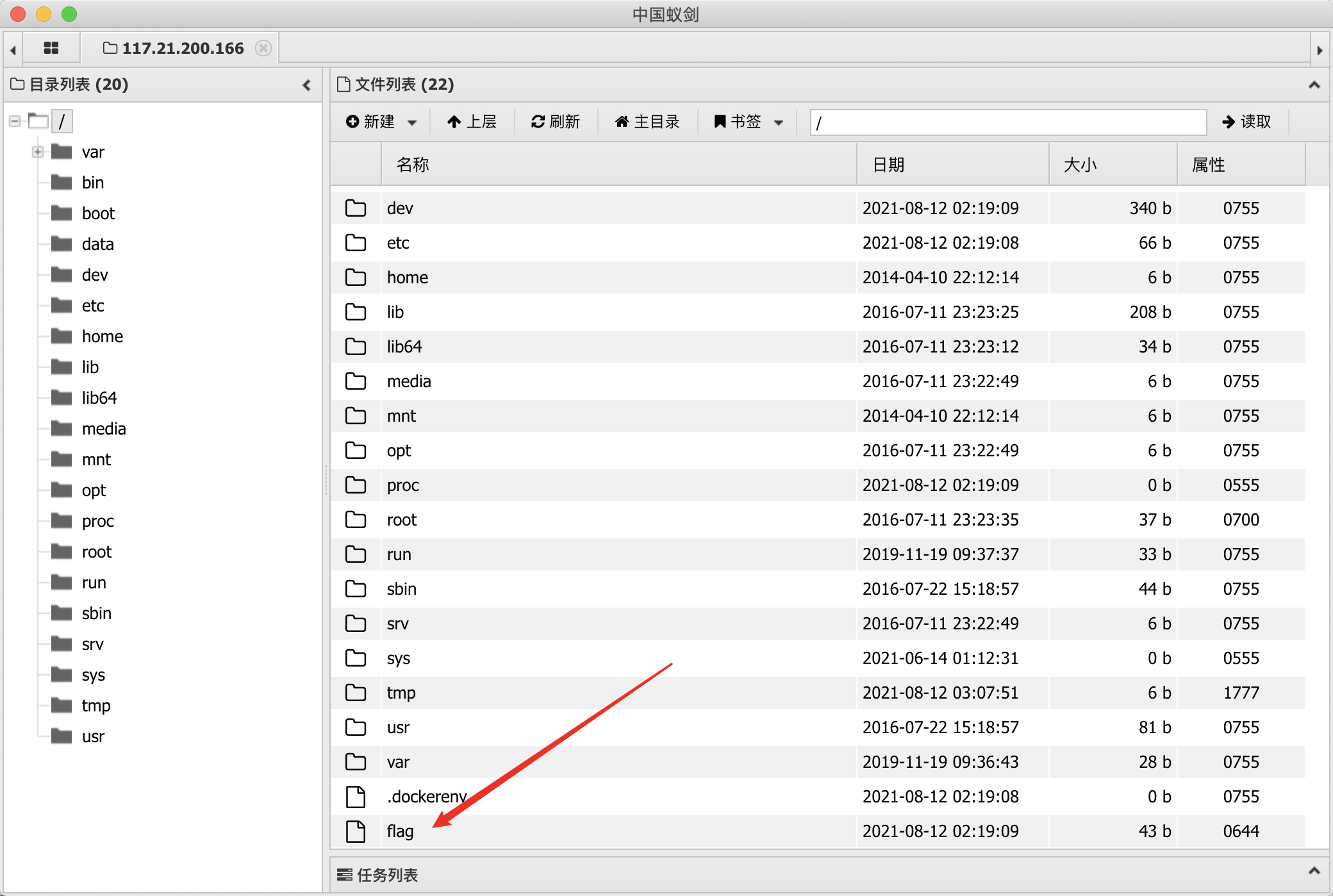The height and width of the screenshot is (896, 1333).
Task: Collapse the root / tree node
Action: [x=15, y=120]
